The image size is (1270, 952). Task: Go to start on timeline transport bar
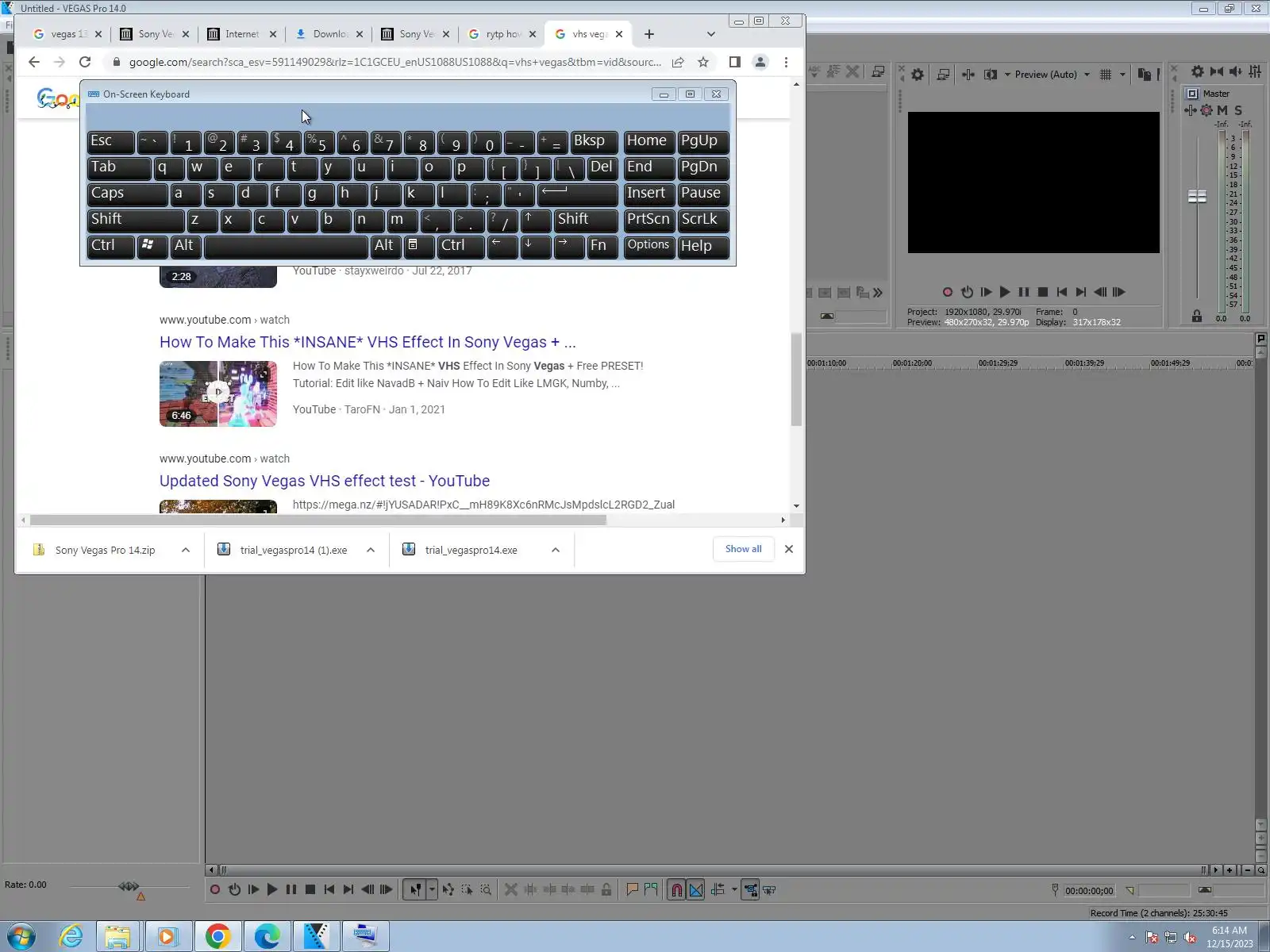point(329,890)
